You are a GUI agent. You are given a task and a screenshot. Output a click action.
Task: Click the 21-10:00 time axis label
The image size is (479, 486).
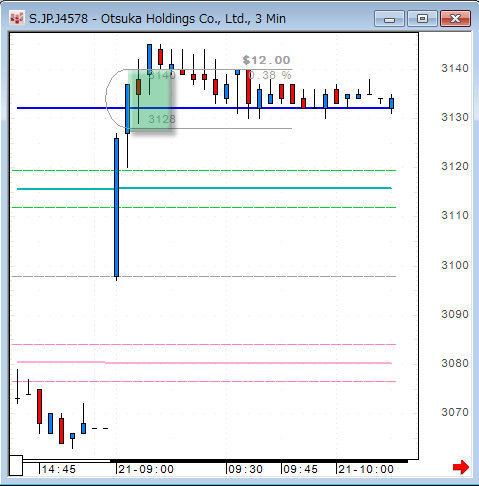(x=366, y=469)
